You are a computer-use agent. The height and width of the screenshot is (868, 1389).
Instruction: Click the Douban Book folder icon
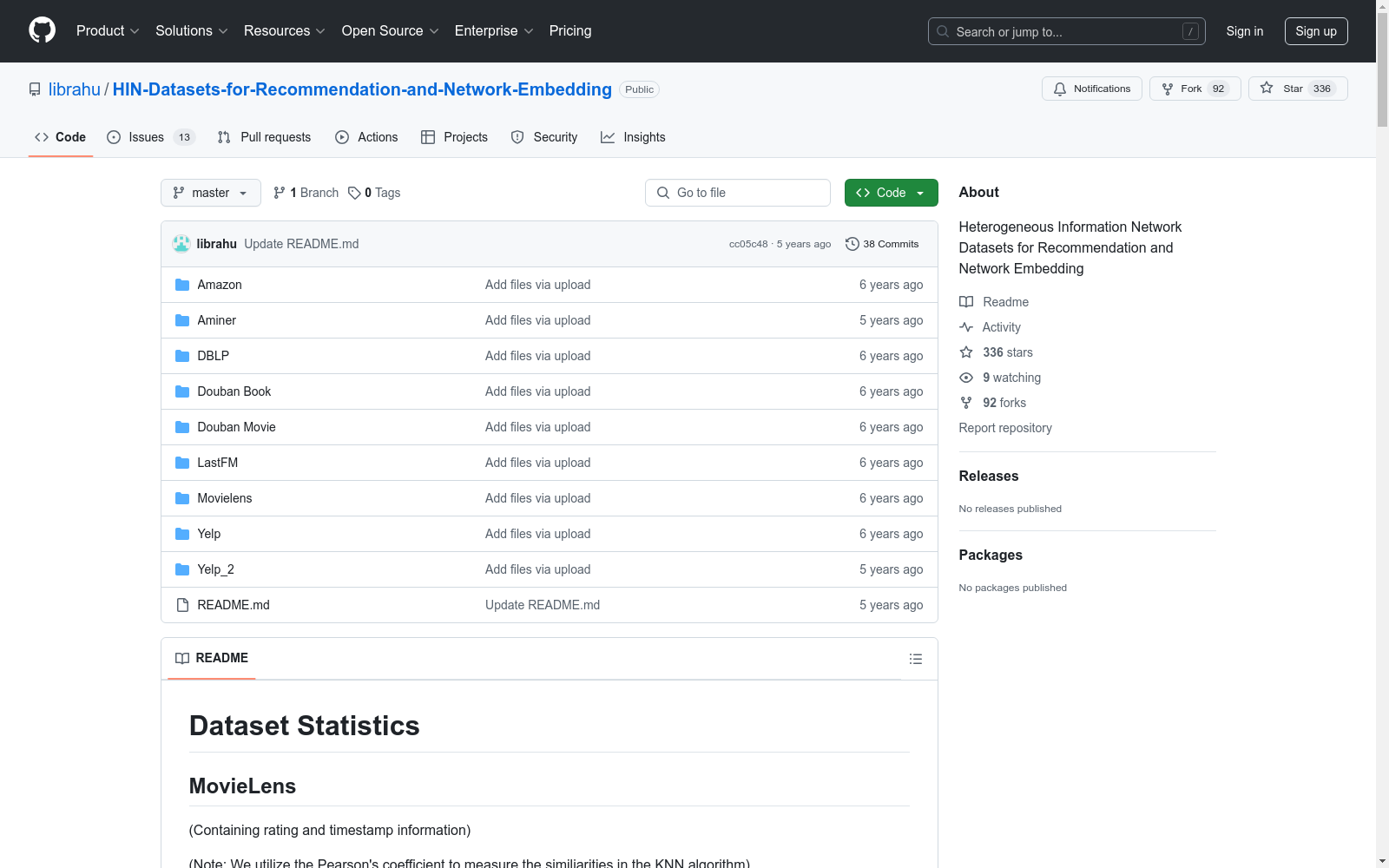[x=182, y=391]
